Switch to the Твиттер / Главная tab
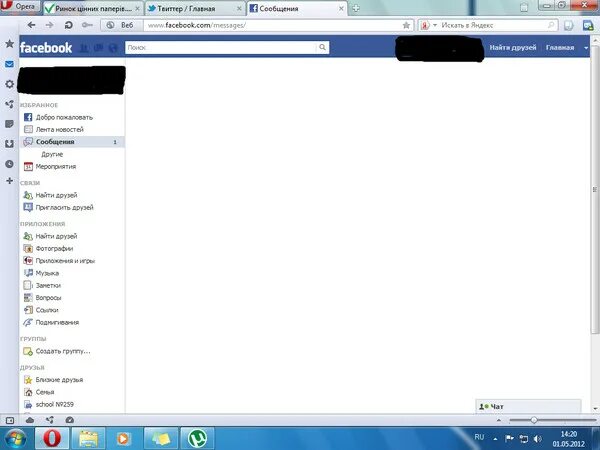The height and width of the screenshot is (450, 600). [x=195, y=8]
